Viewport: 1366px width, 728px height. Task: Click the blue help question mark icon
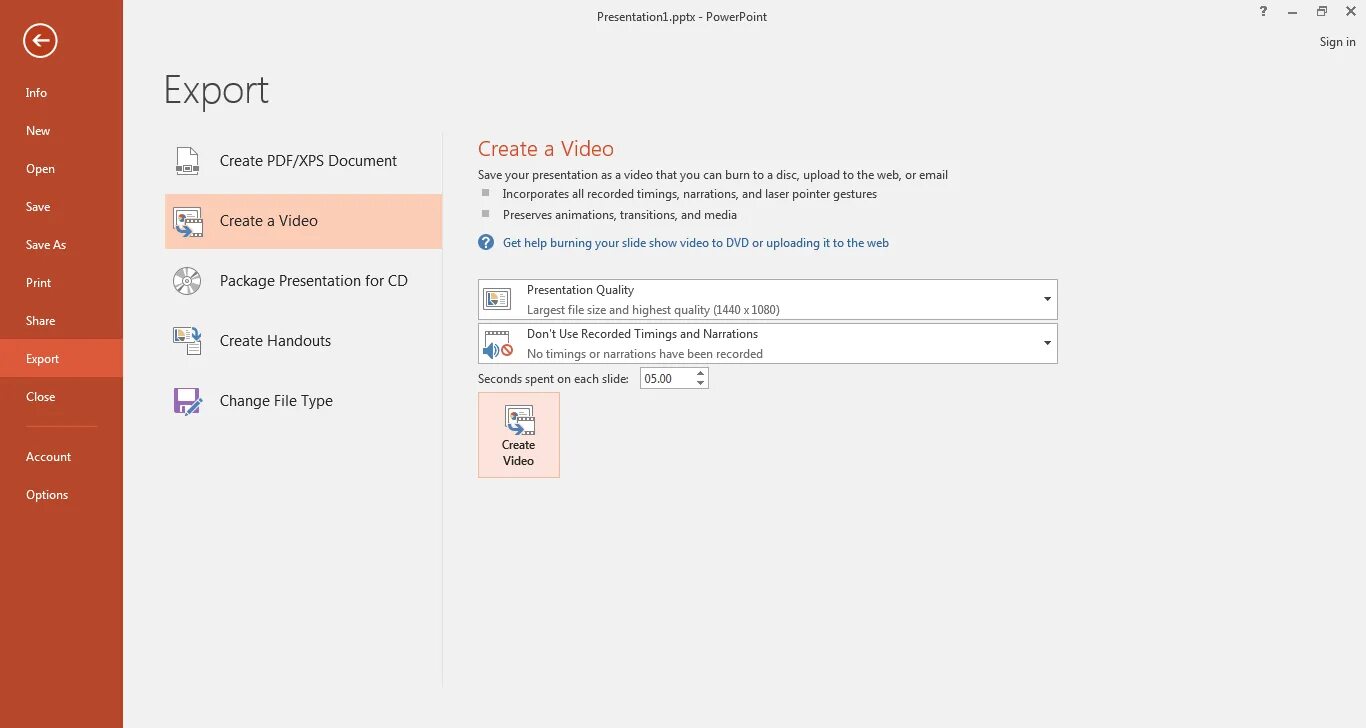(x=486, y=243)
